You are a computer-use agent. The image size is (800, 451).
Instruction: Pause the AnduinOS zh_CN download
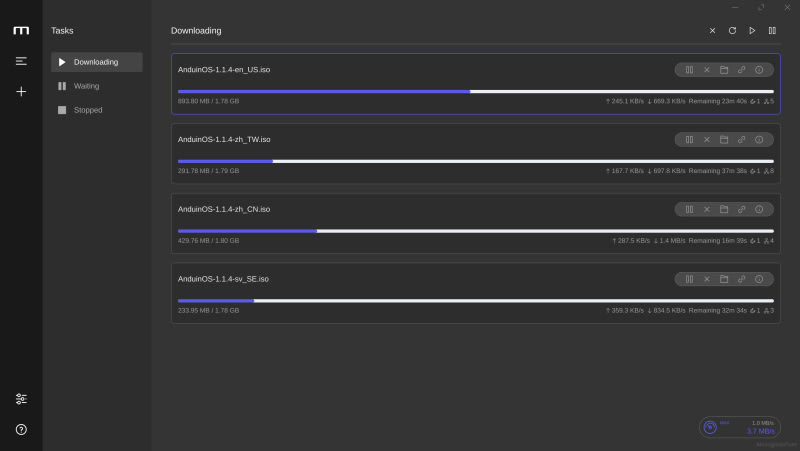pyautogui.click(x=689, y=209)
